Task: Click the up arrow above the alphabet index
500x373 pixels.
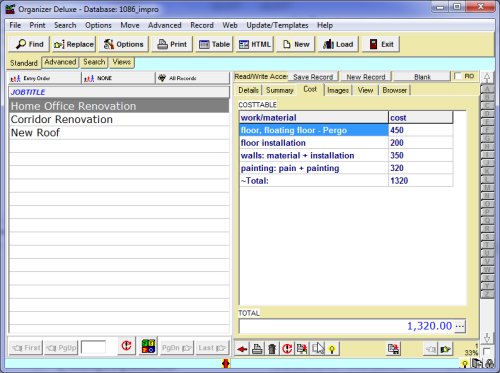Action: [487, 78]
